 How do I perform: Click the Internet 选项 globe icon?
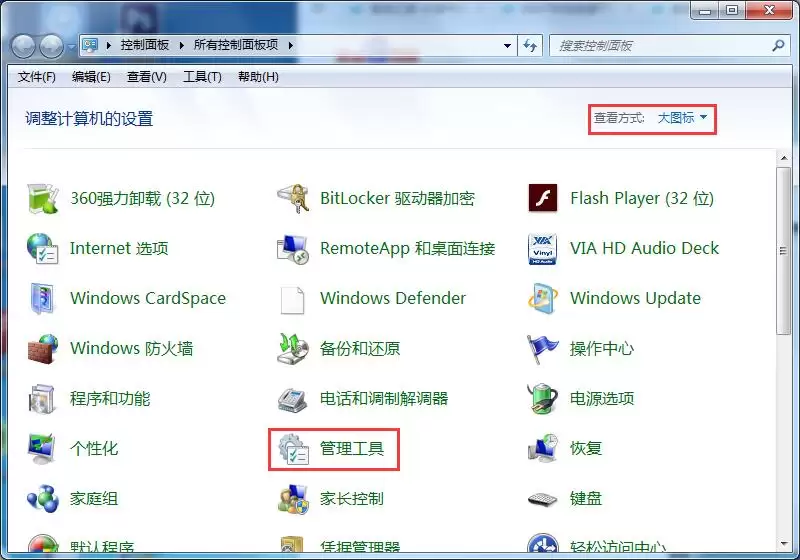coord(43,248)
